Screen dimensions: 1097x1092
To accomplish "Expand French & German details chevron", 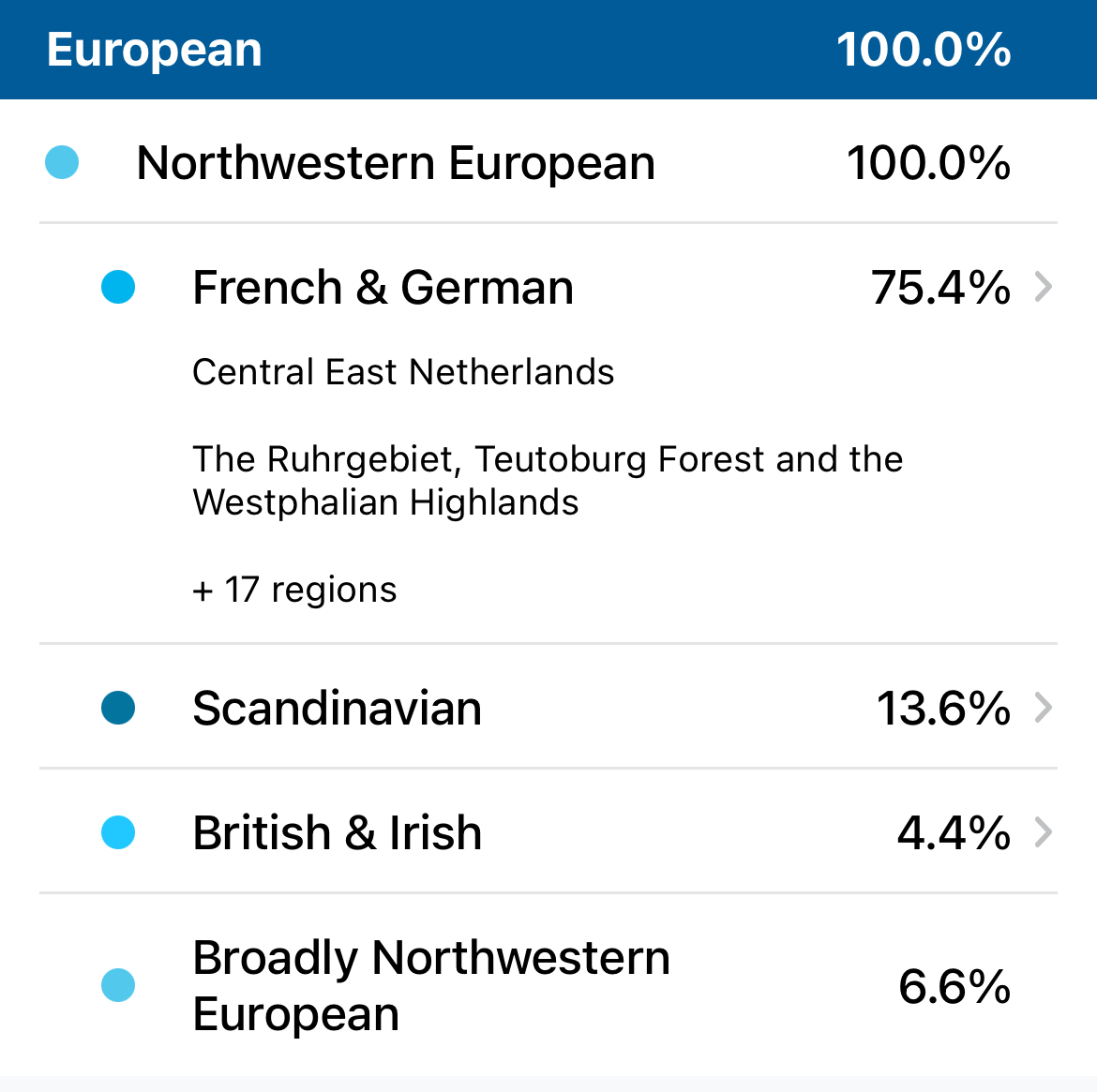I will tap(1043, 287).
